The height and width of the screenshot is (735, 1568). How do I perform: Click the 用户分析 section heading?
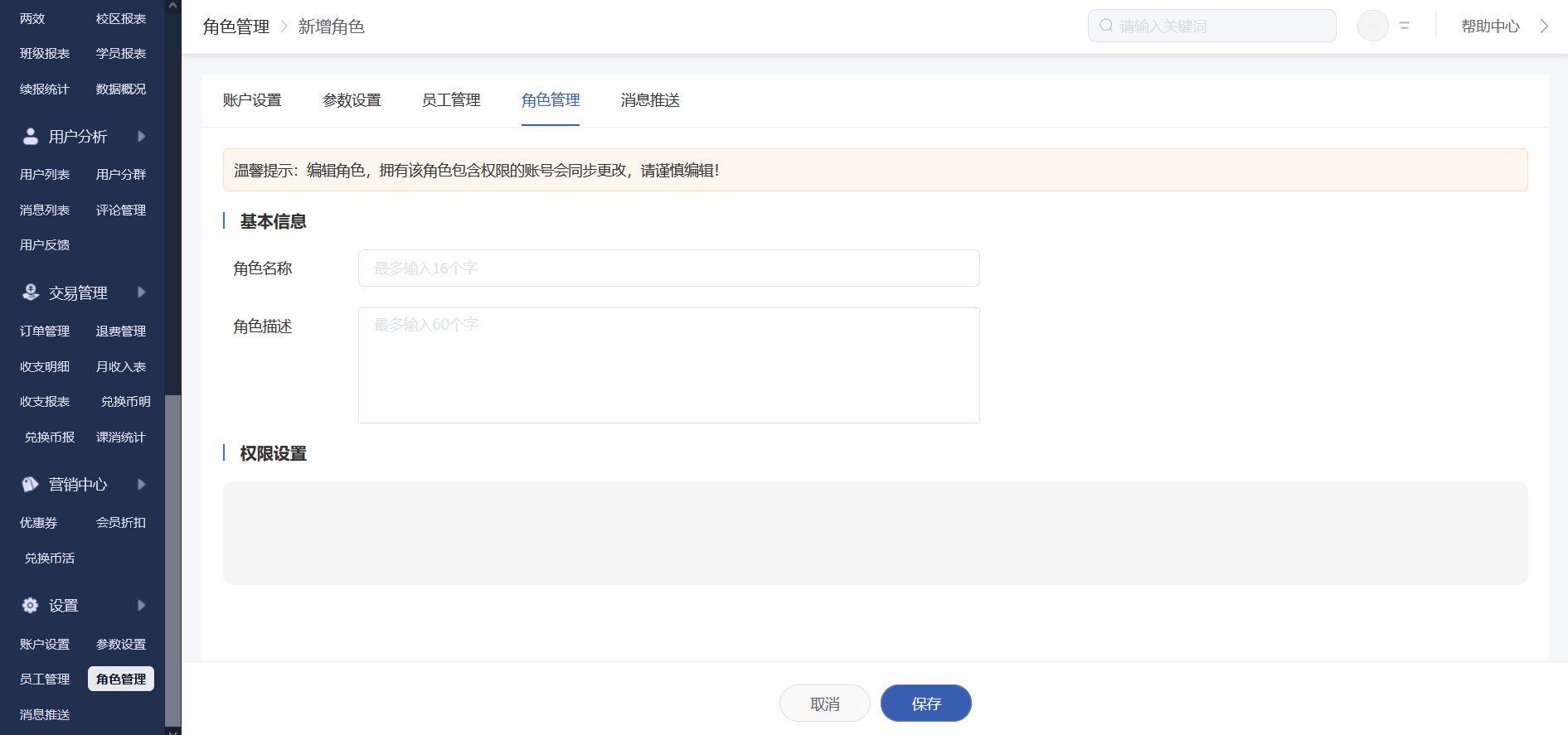point(78,137)
